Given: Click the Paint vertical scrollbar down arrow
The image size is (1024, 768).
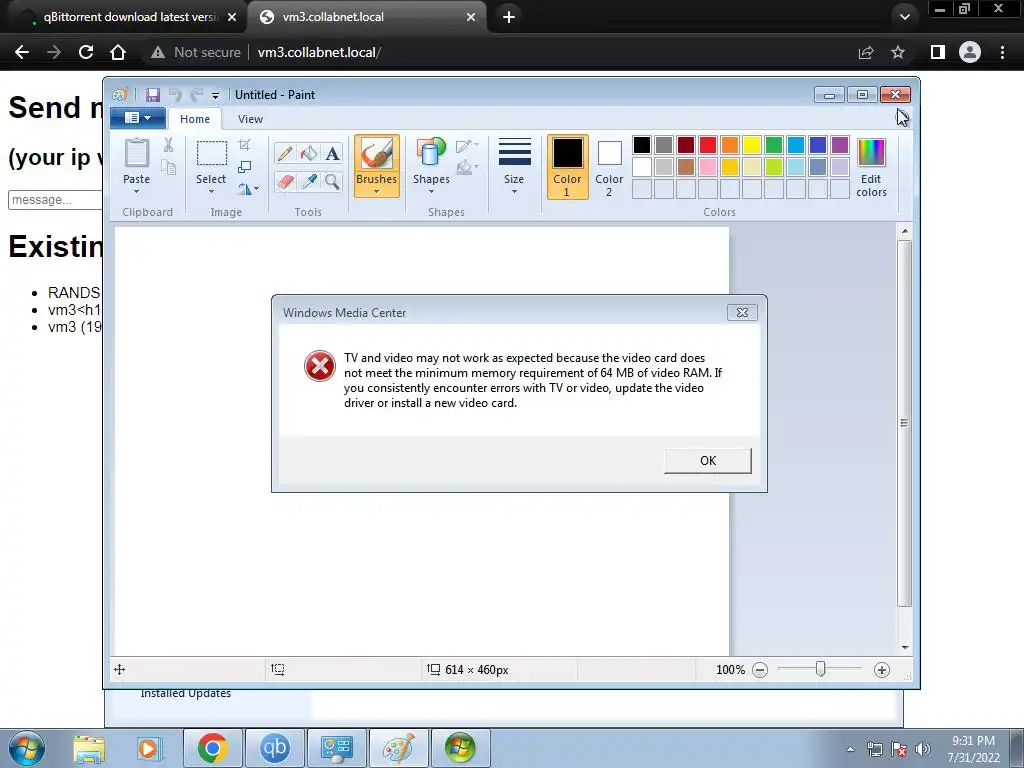Looking at the screenshot, I should [904, 647].
